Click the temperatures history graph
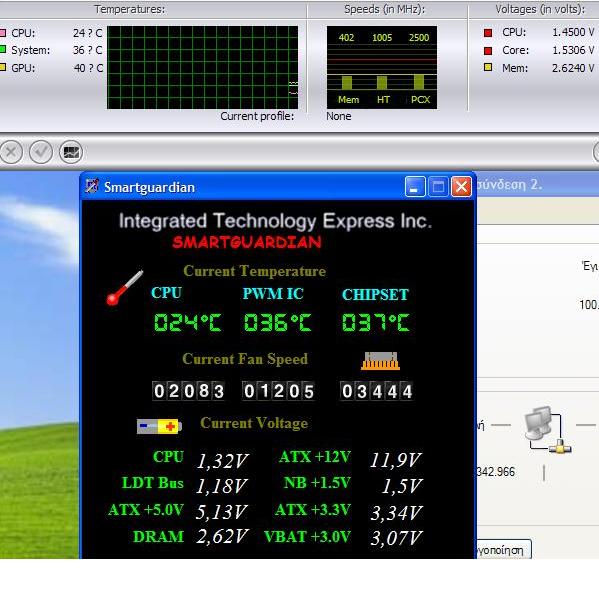The width and height of the screenshot is (599, 598). [202, 68]
